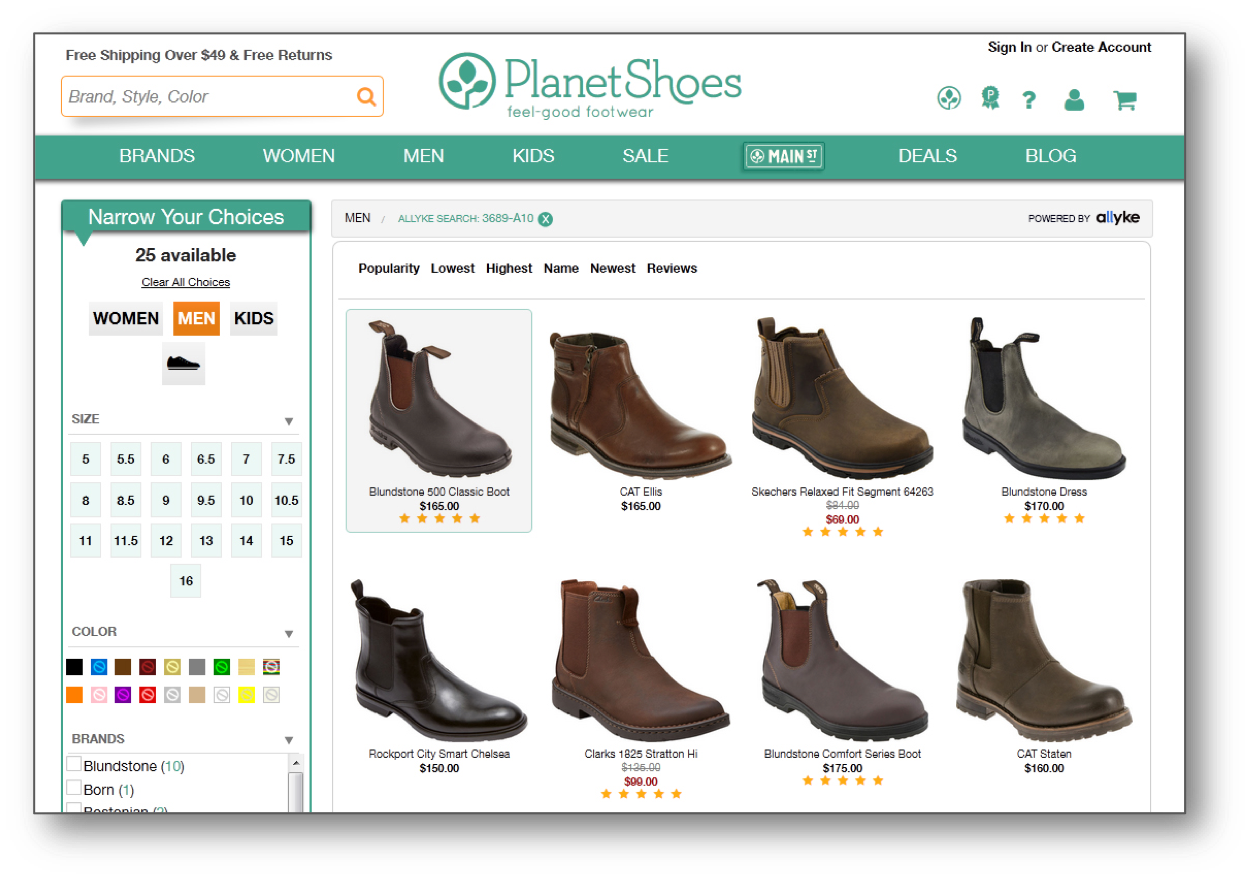
Task: Sort results by Name
Action: click(561, 269)
